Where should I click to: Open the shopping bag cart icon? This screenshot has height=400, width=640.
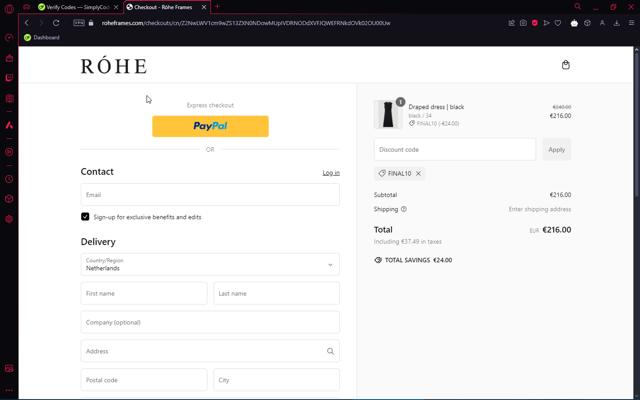[x=565, y=65]
